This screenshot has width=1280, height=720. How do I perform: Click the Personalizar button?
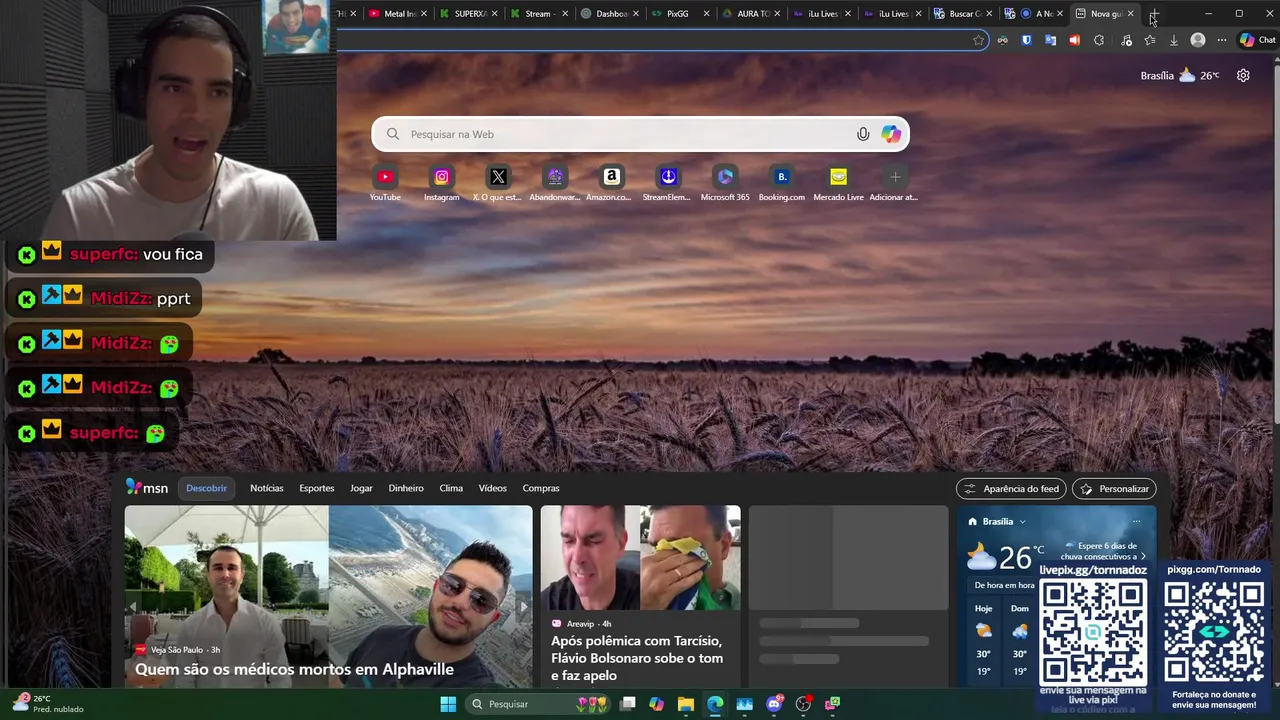click(x=1114, y=489)
